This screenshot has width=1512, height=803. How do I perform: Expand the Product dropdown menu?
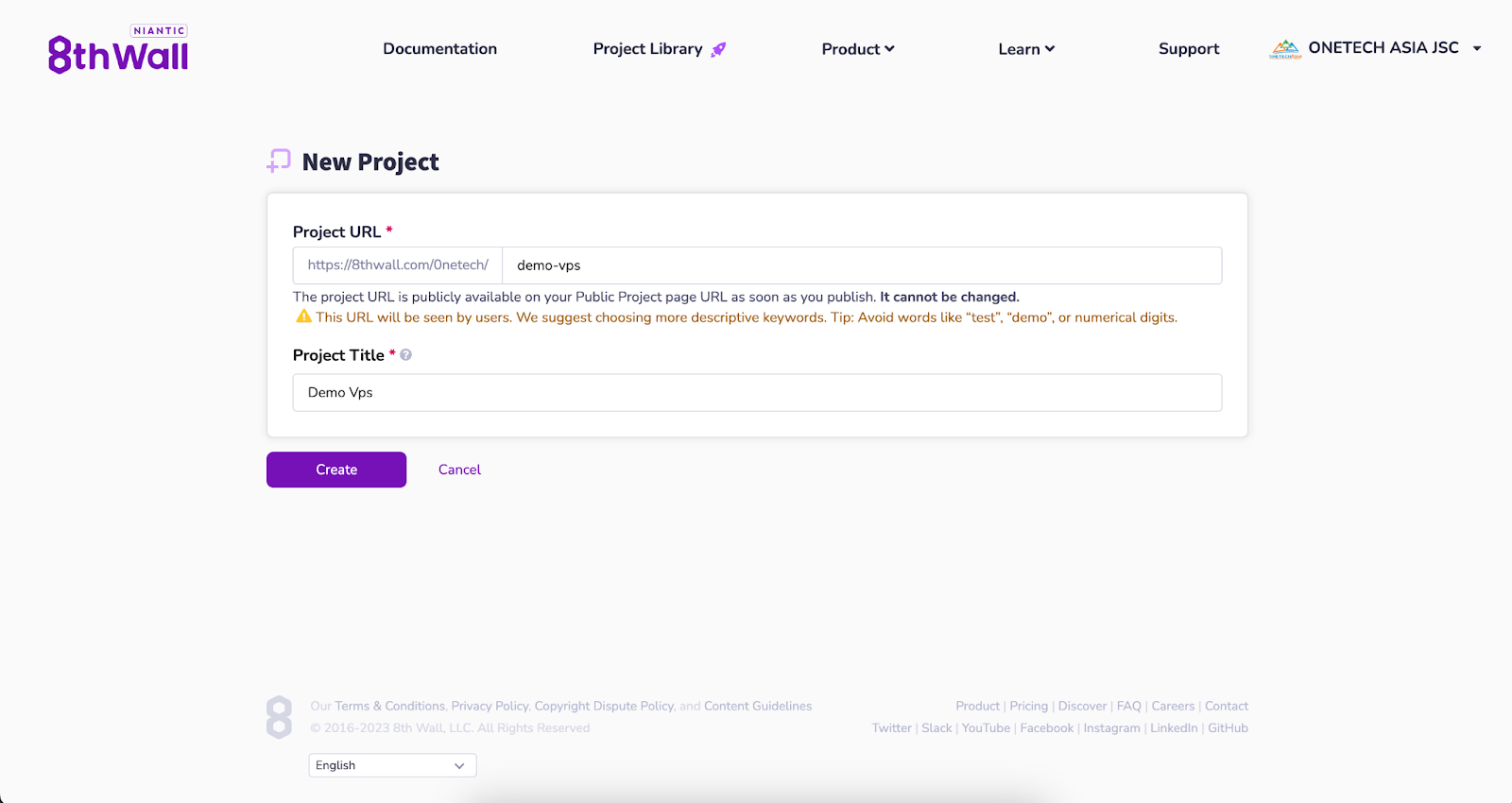pos(857,49)
